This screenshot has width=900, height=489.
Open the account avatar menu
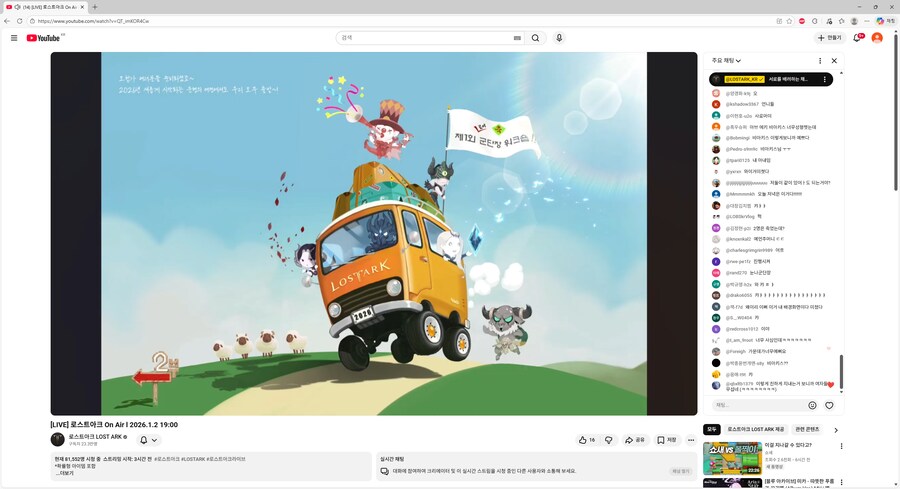pyautogui.click(x=877, y=38)
